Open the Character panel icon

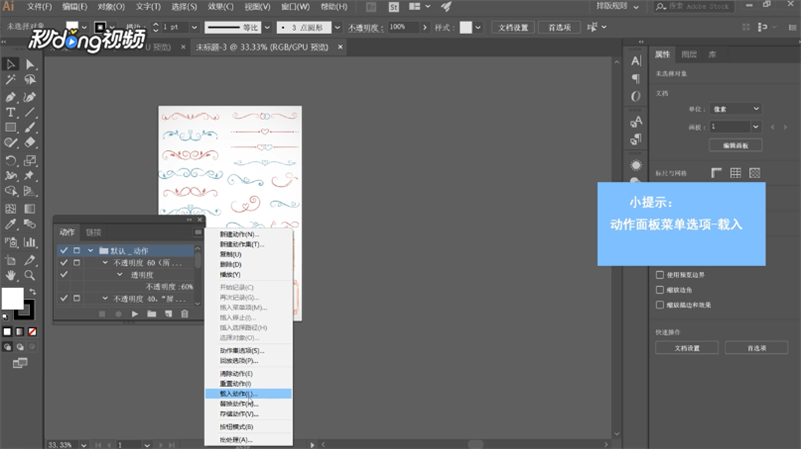tap(635, 61)
